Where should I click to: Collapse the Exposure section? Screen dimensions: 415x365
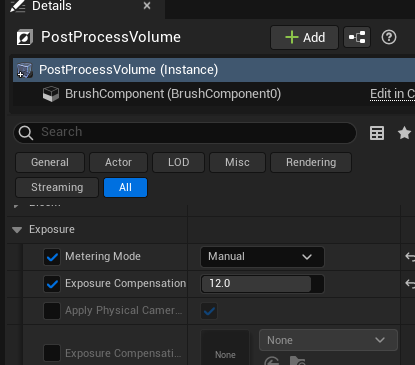tap(17, 230)
